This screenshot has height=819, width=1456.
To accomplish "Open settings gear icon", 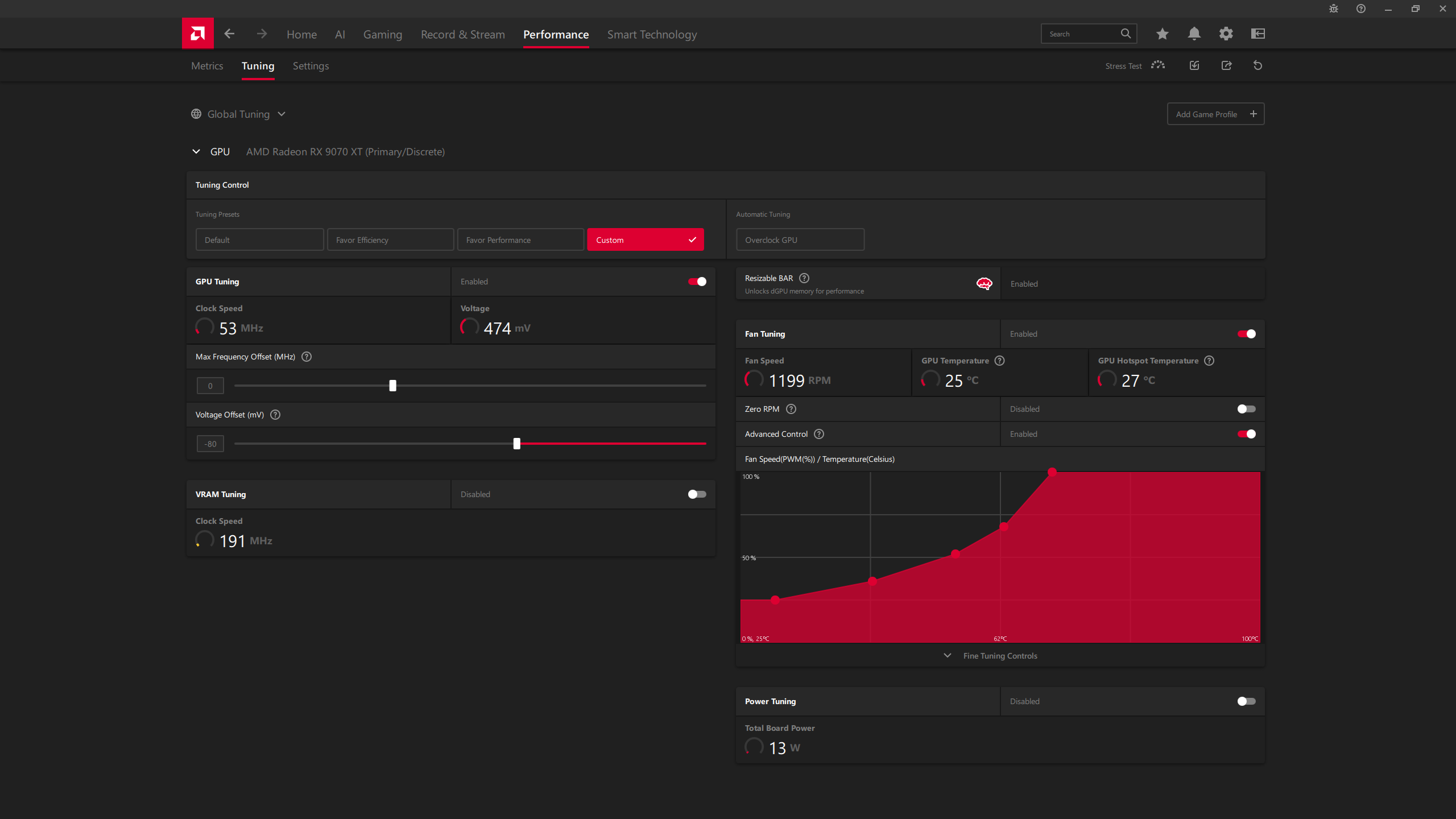I will click(1226, 34).
